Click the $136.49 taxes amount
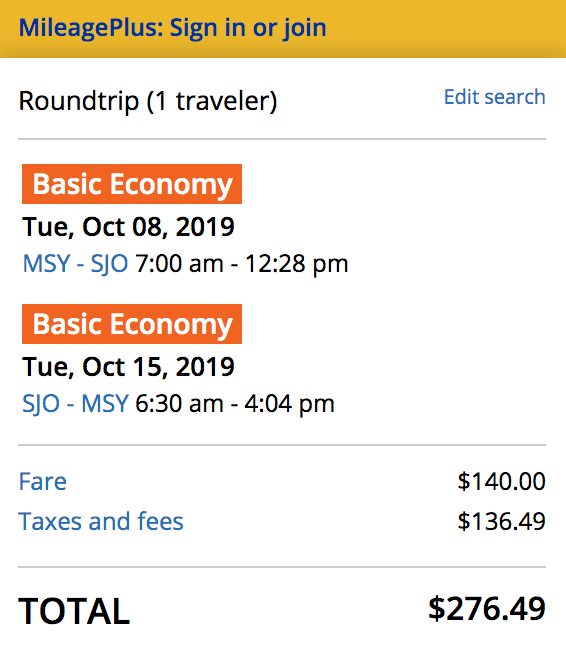Screen dimensions: 566x652 point(502,521)
